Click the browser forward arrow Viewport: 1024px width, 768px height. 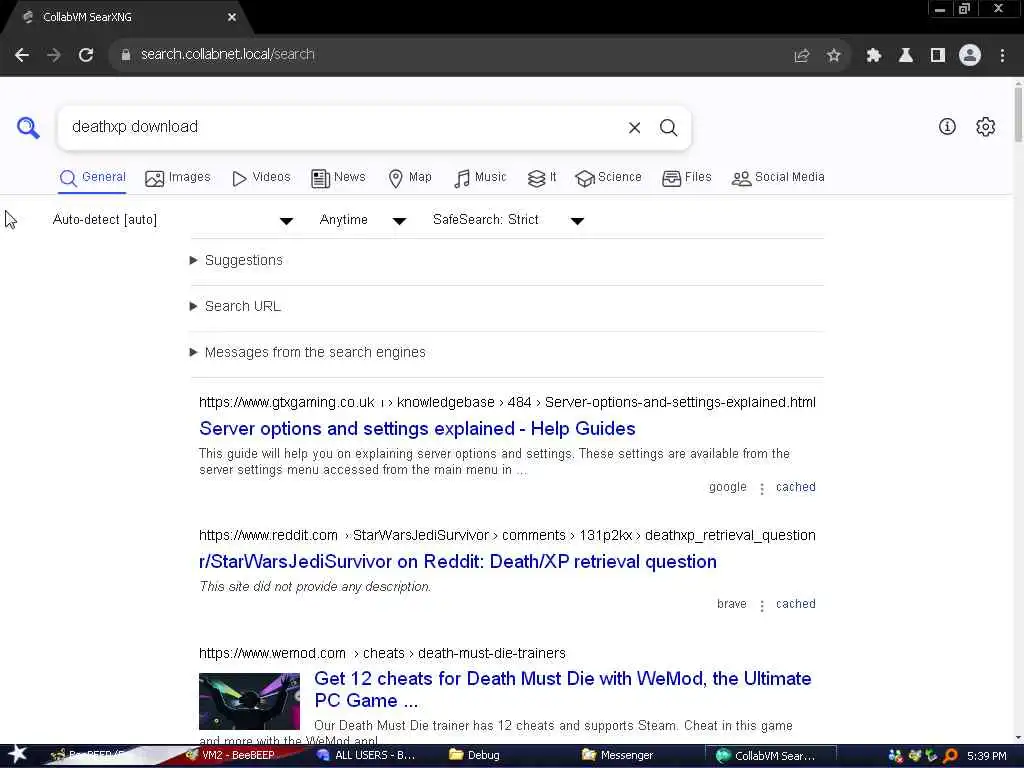click(54, 55)
